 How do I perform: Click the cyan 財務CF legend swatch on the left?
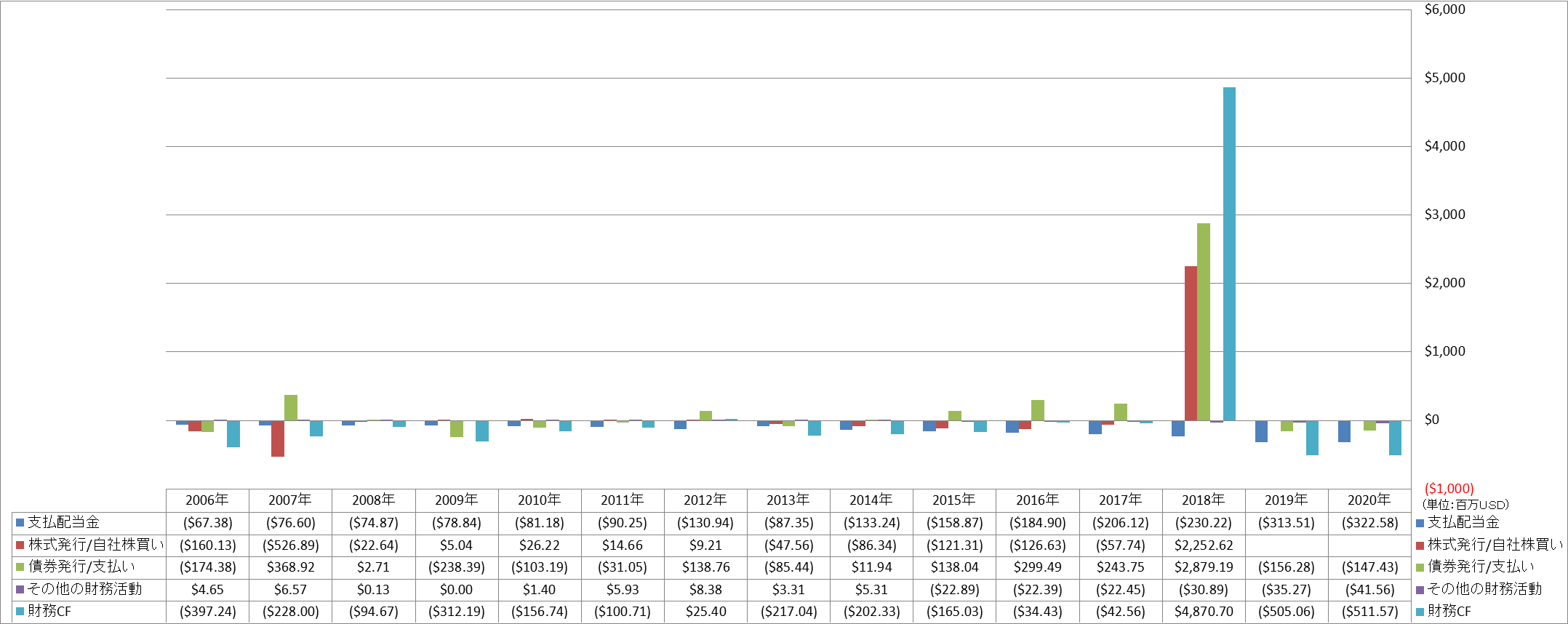[20, 612]
